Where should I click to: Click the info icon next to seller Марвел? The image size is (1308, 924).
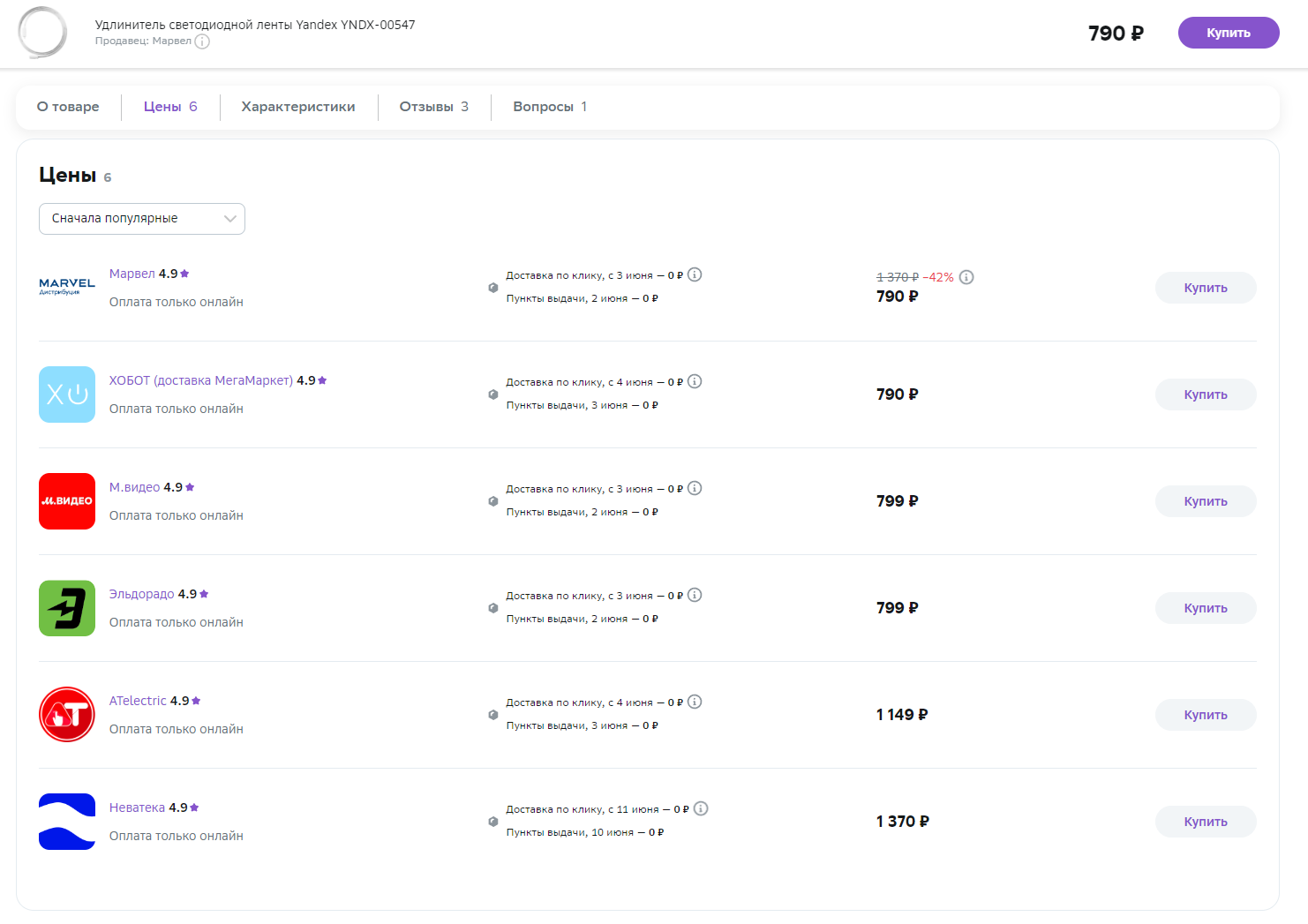202,41
